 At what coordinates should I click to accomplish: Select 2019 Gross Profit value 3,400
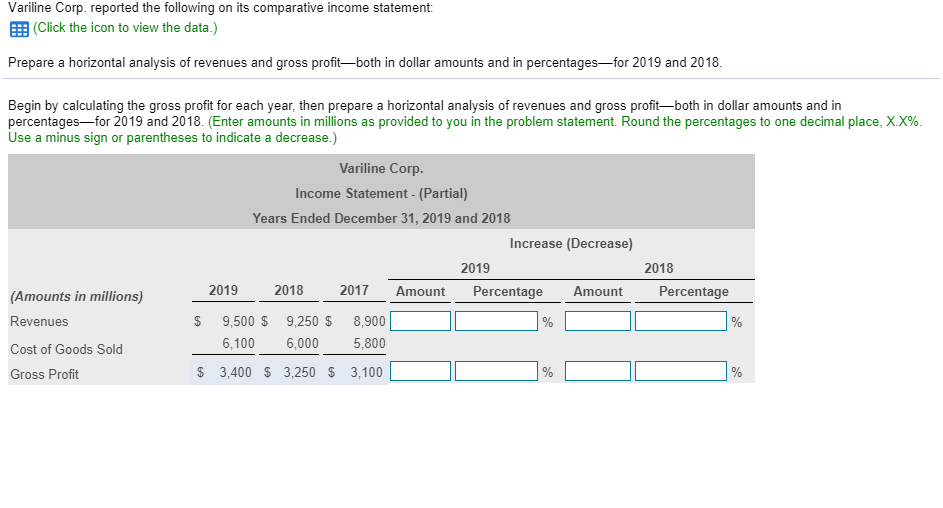236,372
